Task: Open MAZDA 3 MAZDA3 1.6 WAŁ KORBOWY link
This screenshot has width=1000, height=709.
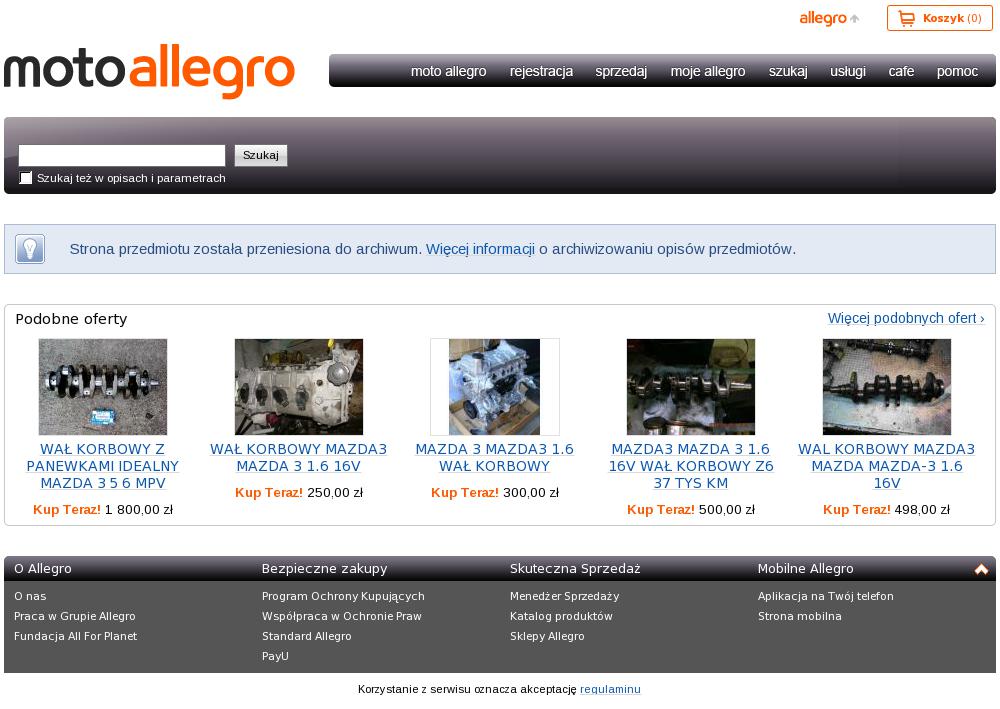Action: [495, 458]
